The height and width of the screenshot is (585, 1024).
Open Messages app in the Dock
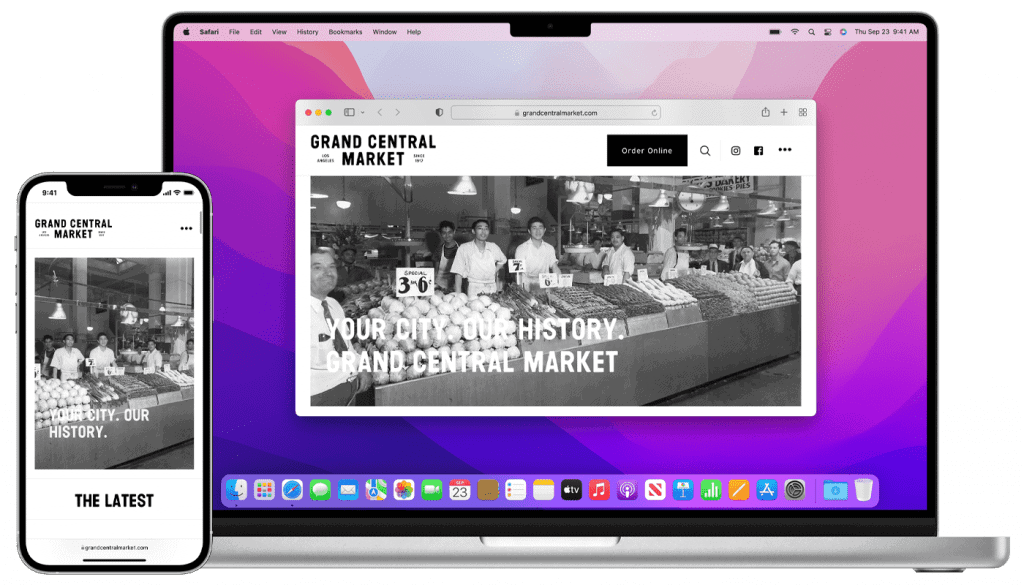click(x=320, y=490)
